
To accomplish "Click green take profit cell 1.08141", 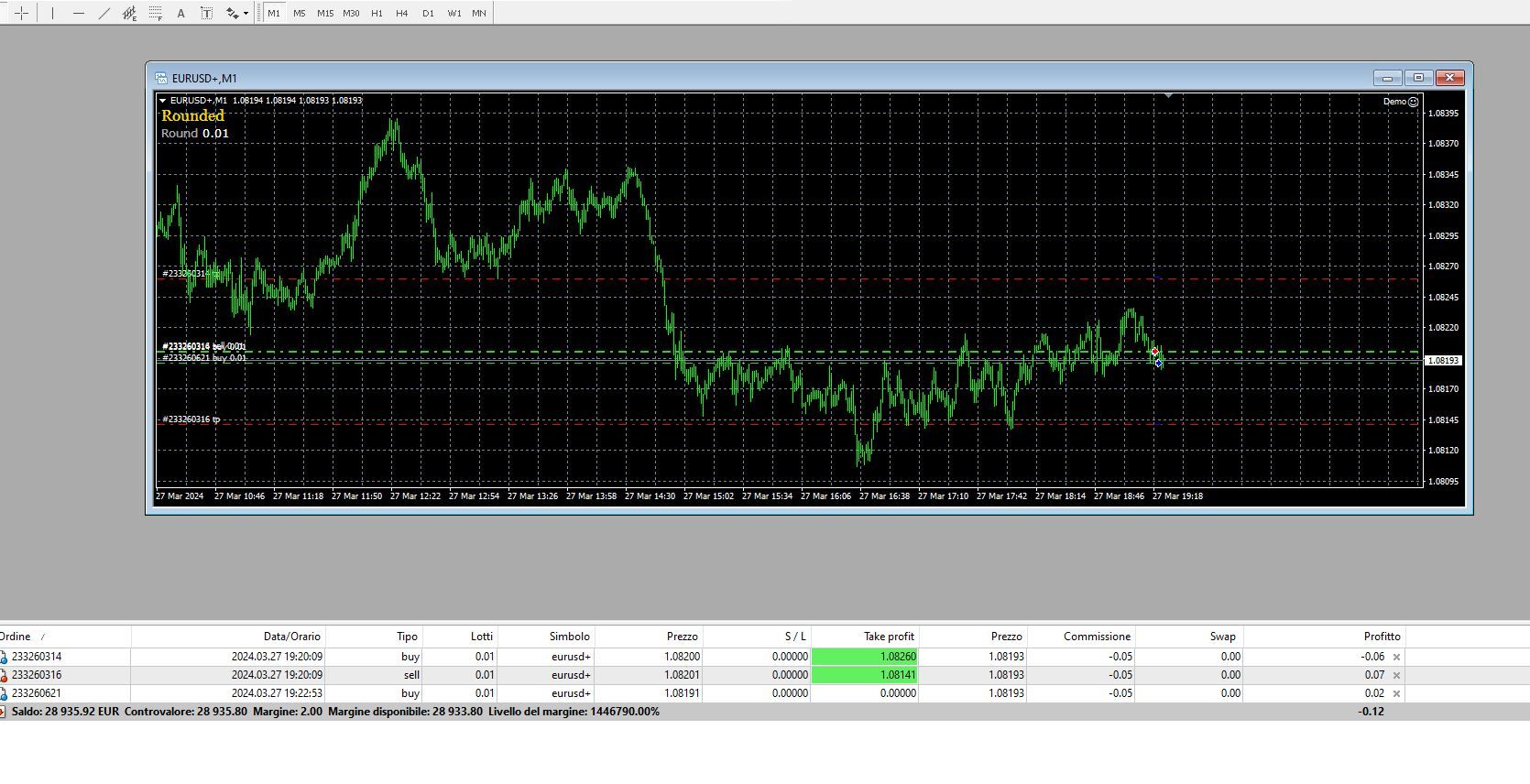I will pyautogui.click(x=865, y=675).
